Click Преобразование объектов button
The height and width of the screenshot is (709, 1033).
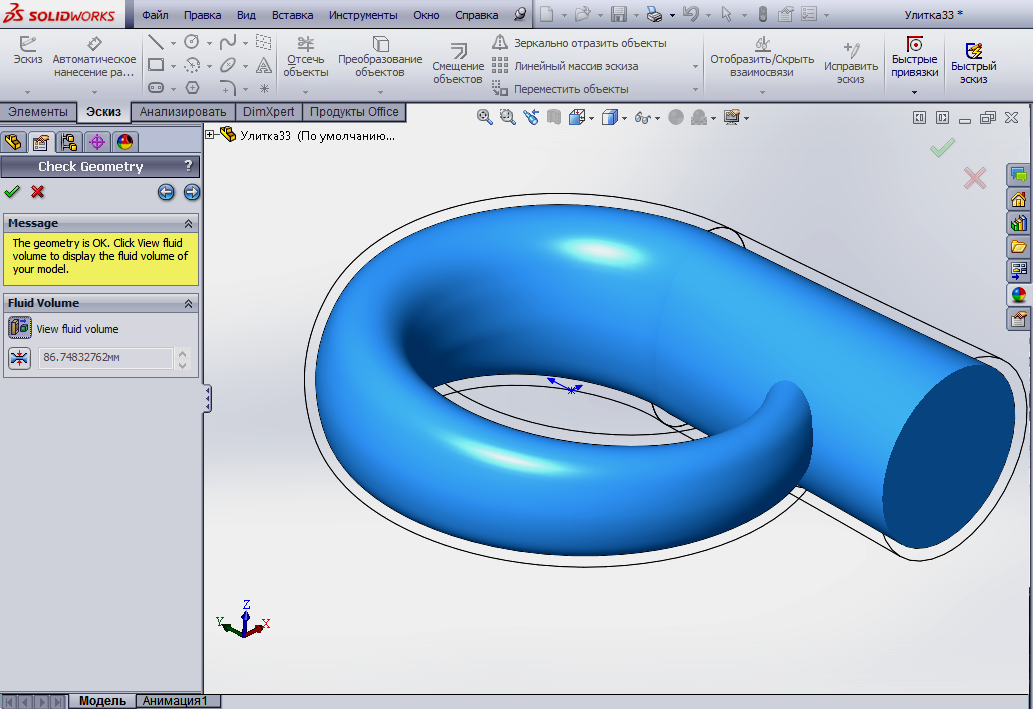[x=380, y=57]
